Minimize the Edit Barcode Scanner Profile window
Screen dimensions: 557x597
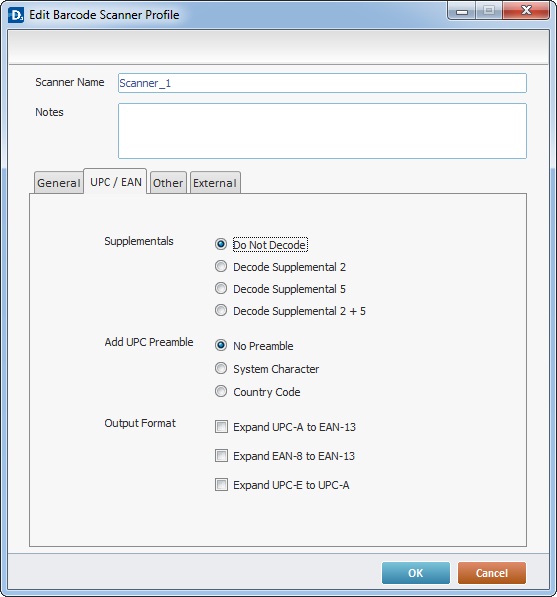tap(462, 11)
